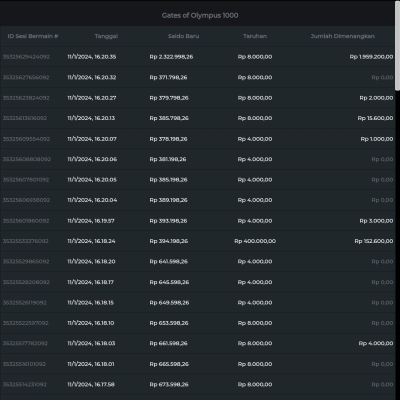Click the balance value Rp 653.598,26
Viewport: 400px width, 400px height.
[169, 323]
